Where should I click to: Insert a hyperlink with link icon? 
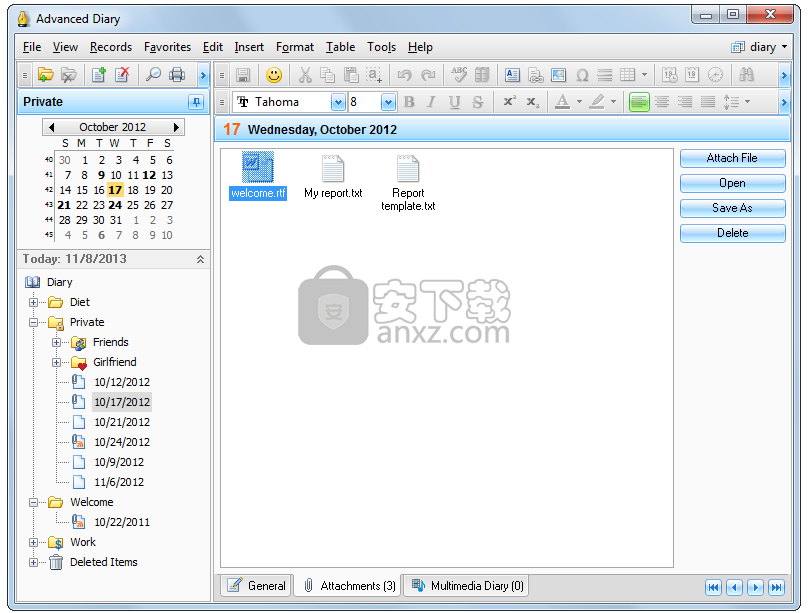click(x=535, y=75)
